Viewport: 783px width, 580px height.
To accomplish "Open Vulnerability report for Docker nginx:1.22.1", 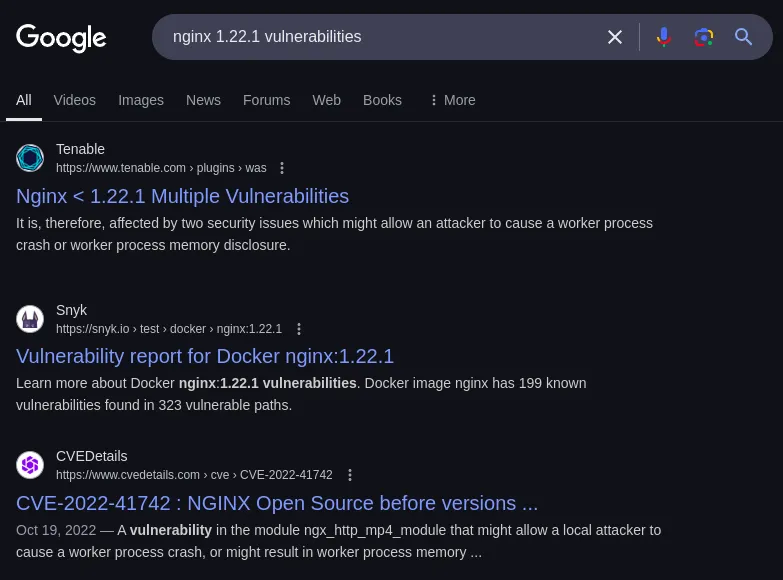I will coord(205,357).
